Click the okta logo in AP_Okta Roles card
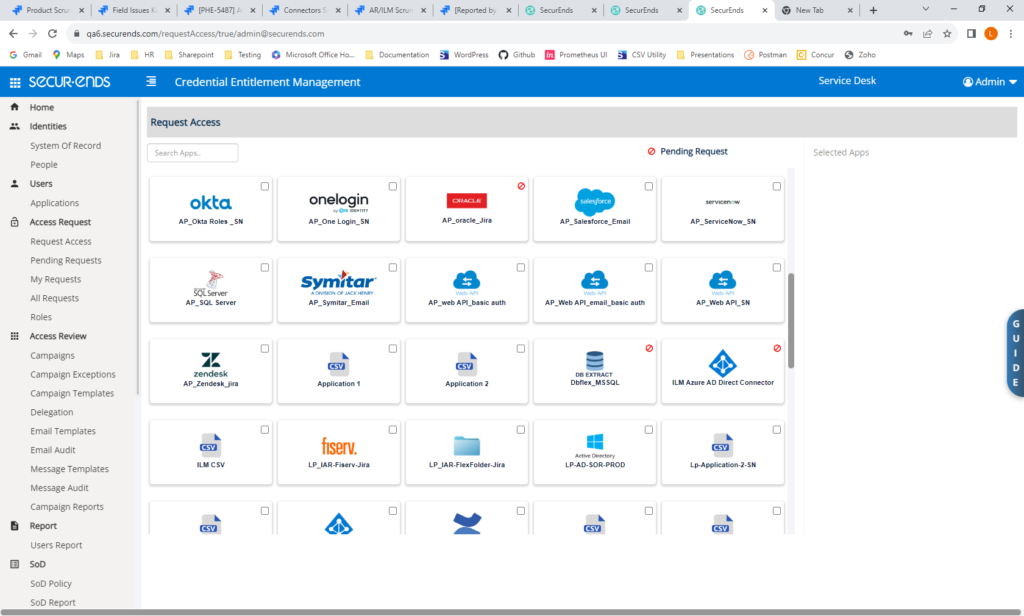 coord(210,203)
